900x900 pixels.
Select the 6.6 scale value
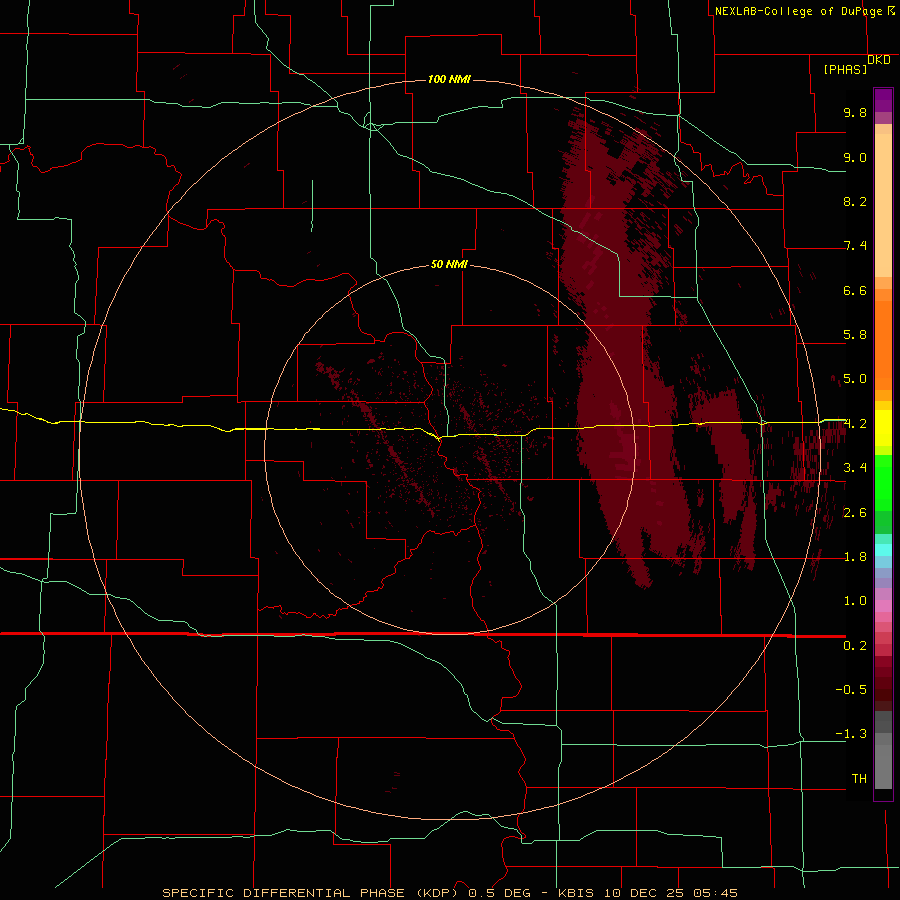pos(855,290)
